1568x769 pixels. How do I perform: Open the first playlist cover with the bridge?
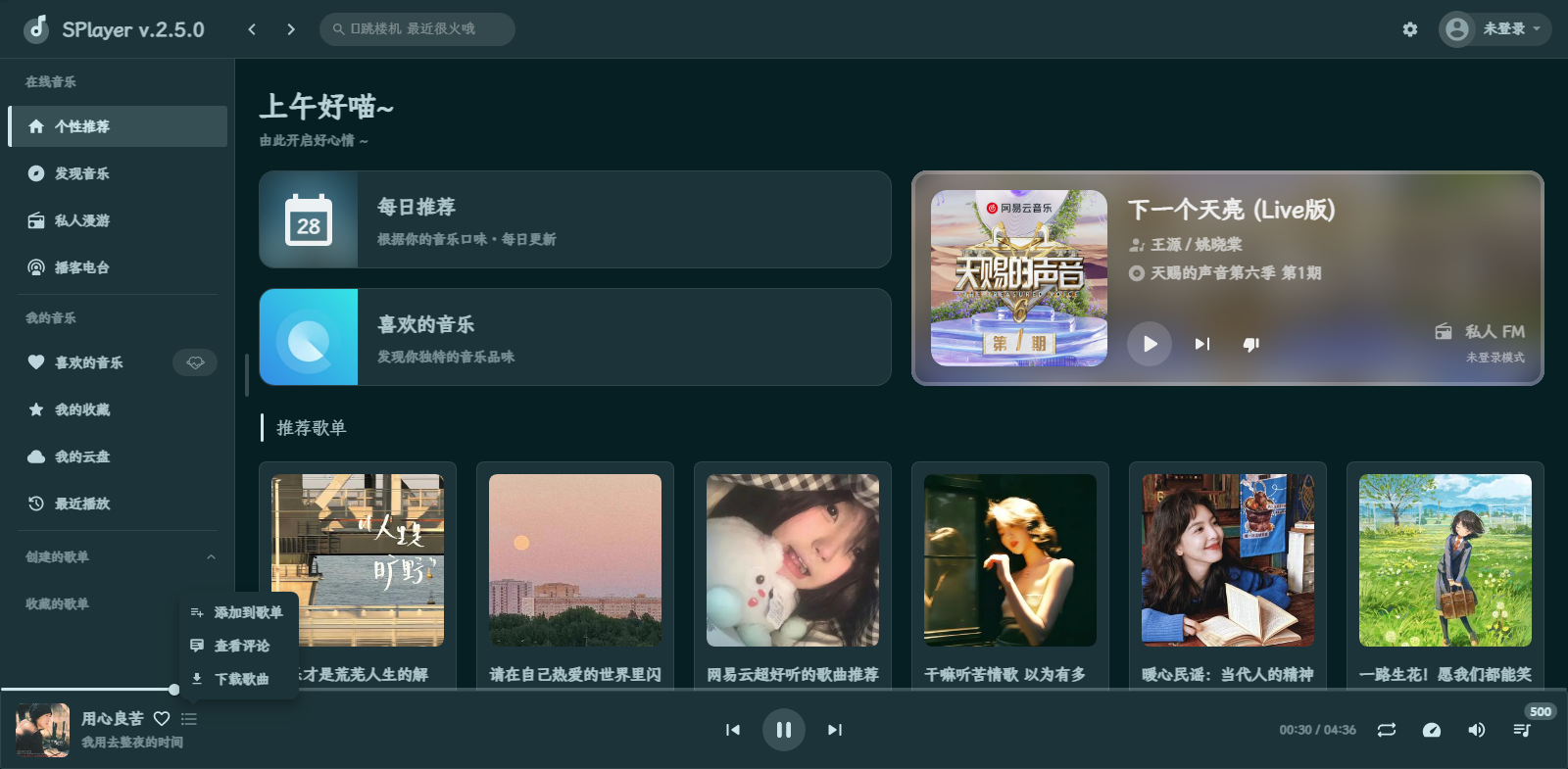(358, 560)
